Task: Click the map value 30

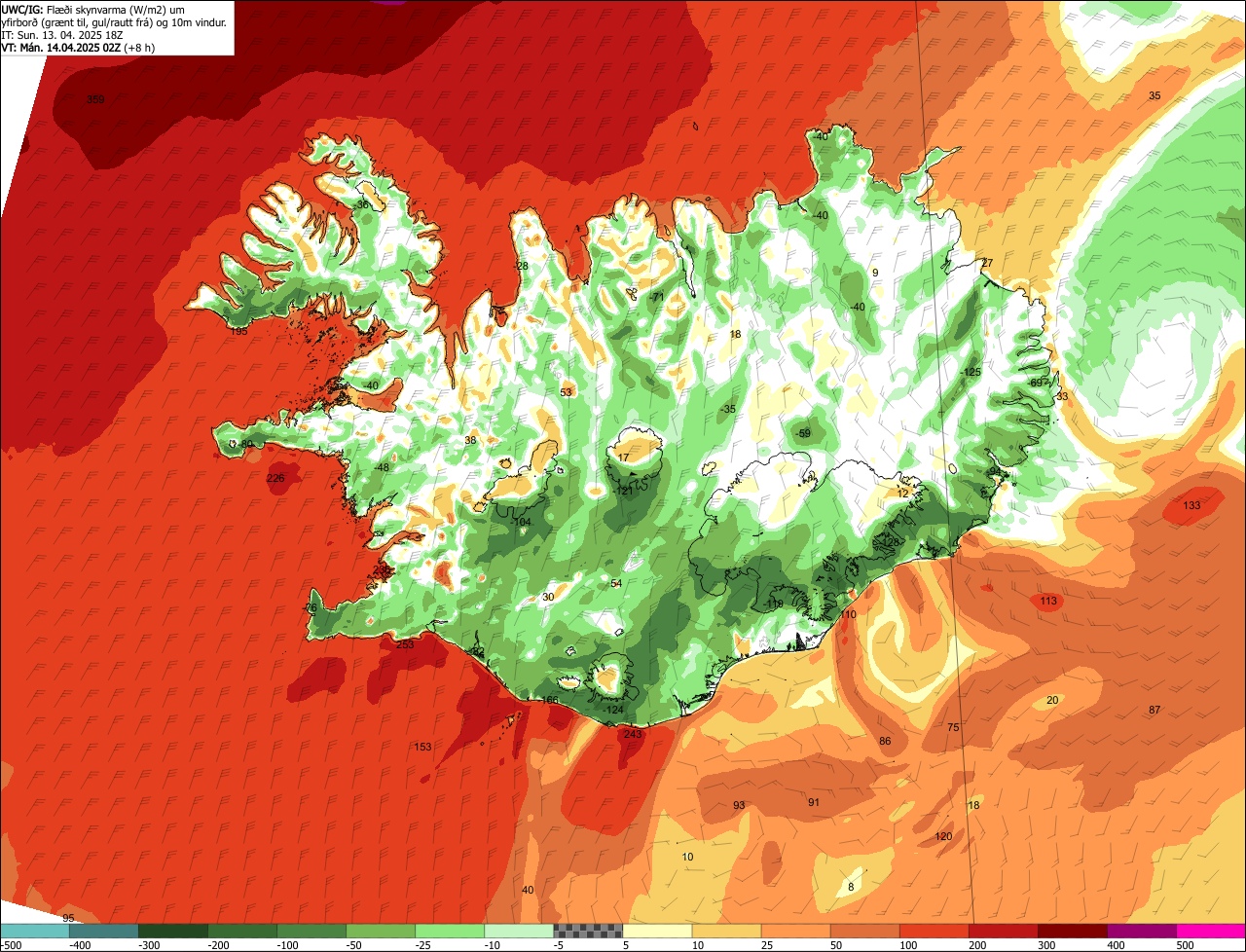Action: point(548,597)
